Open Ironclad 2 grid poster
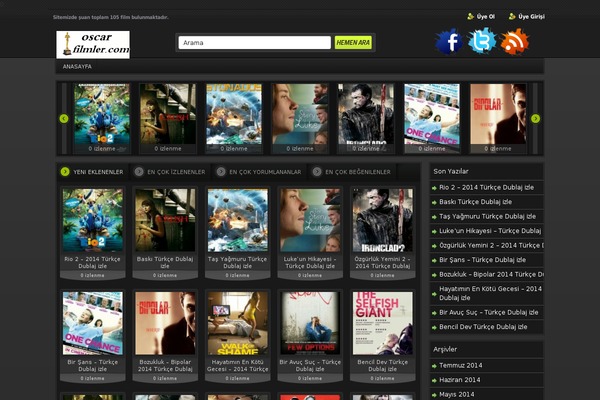Viewport: 600px width, 400px height. [383, 220]
